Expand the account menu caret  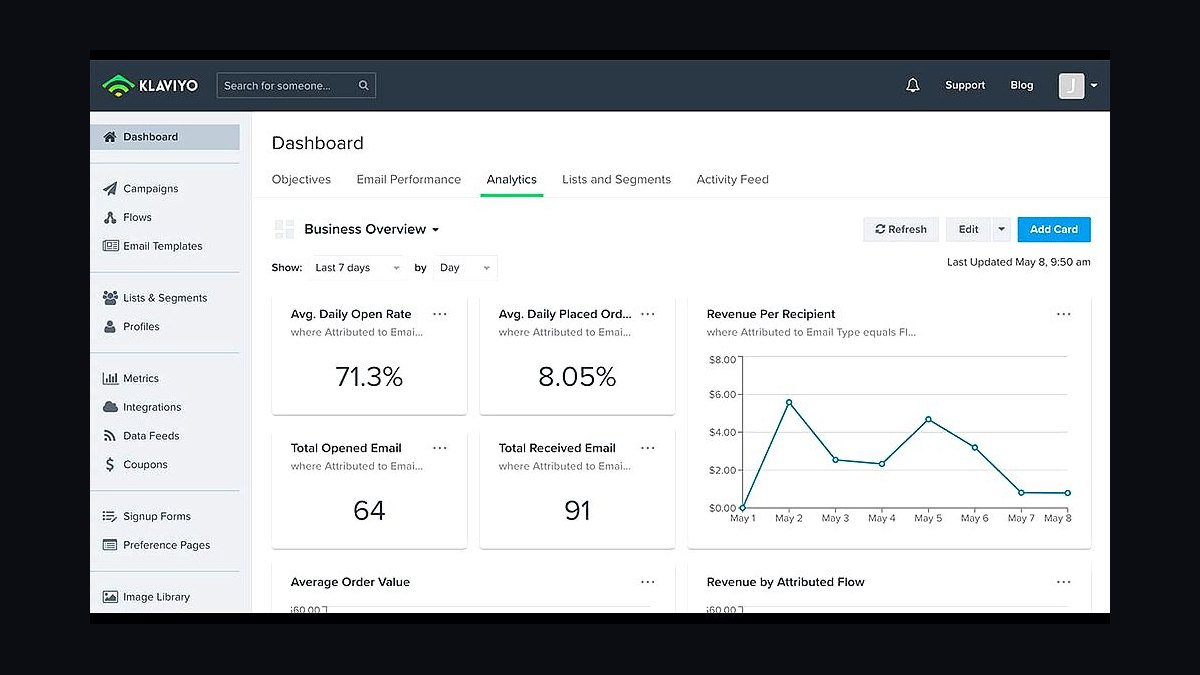[x=1094, y=86]
